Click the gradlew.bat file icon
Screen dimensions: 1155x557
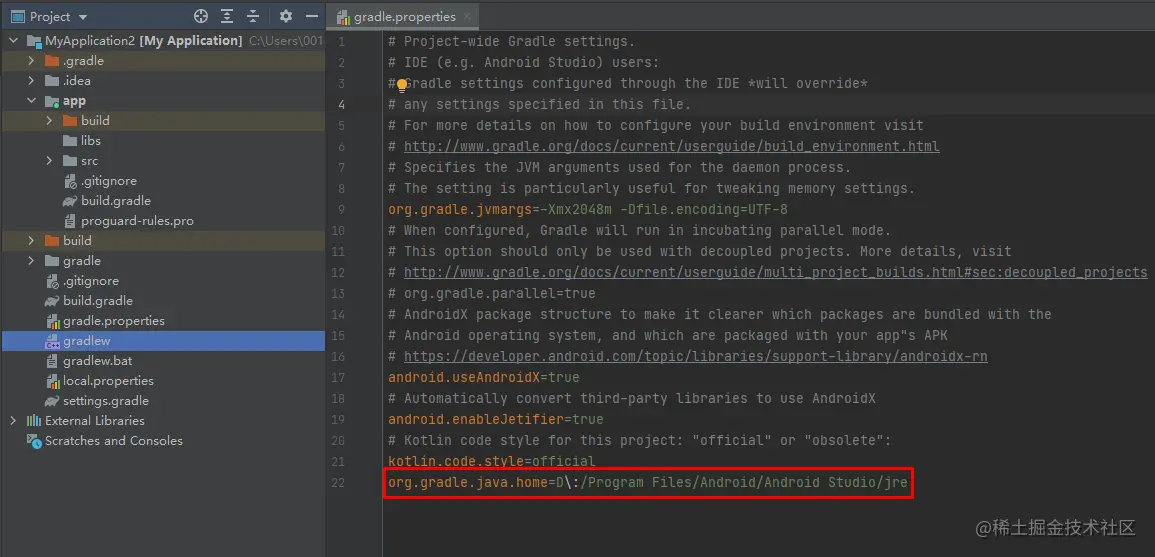point(52,361)
